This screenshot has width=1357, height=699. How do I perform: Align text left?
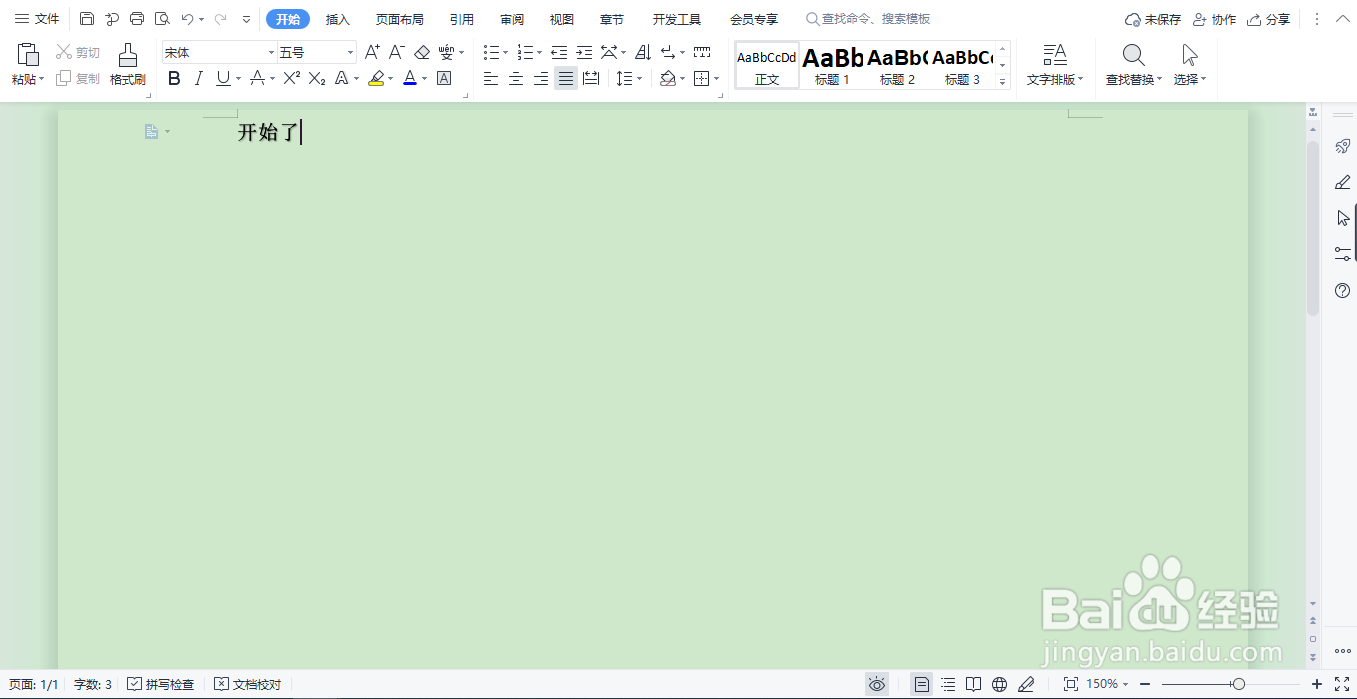click(x=491, y=78)
